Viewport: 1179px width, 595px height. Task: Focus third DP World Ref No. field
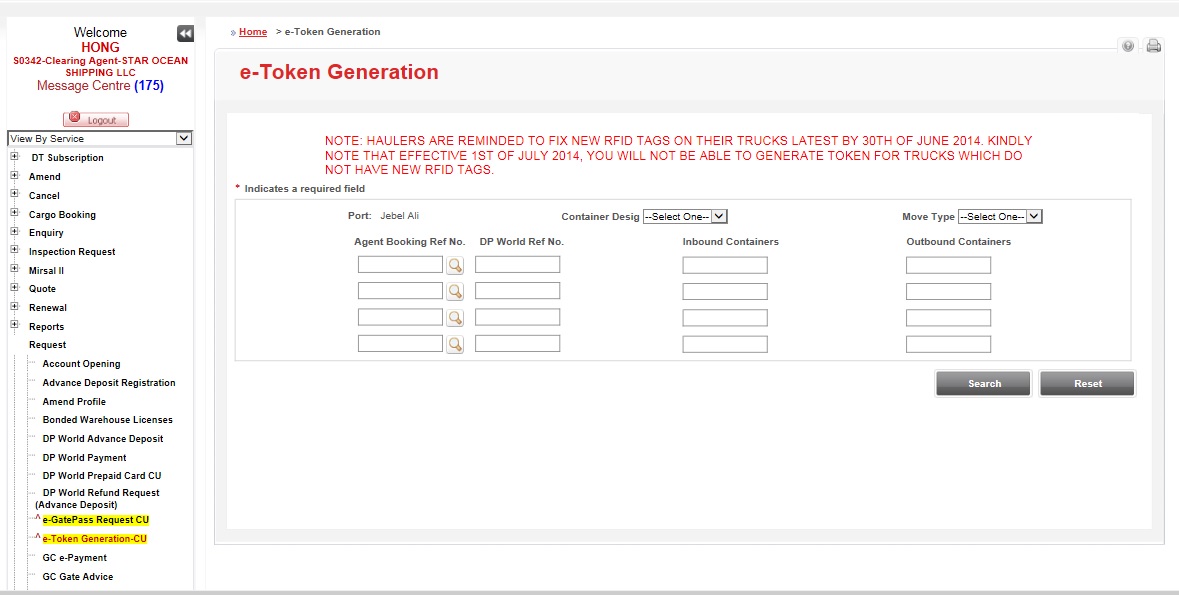517,317
